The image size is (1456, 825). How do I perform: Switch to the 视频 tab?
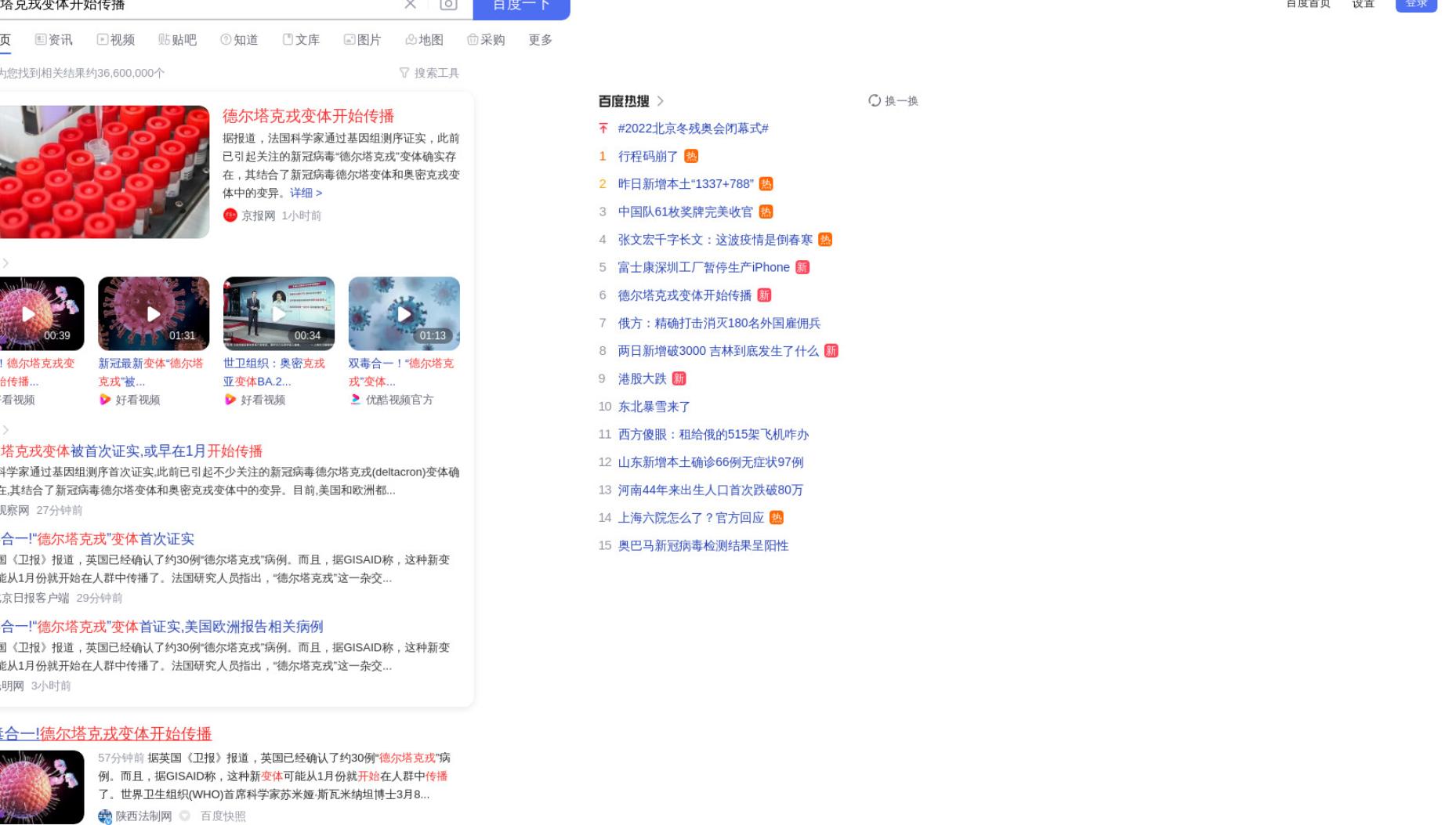116,40
